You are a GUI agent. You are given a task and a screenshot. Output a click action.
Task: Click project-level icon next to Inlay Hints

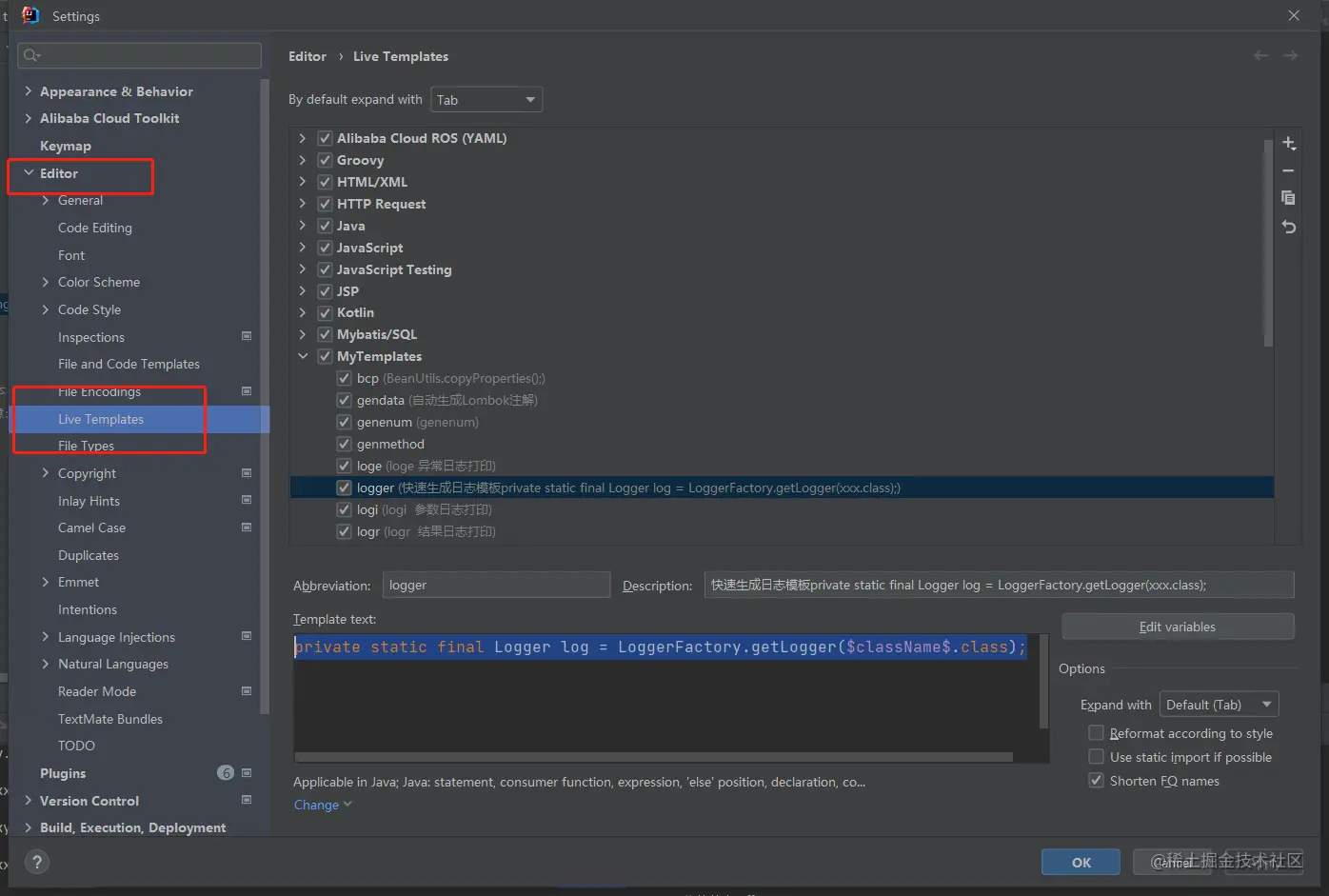click(247, 500)
